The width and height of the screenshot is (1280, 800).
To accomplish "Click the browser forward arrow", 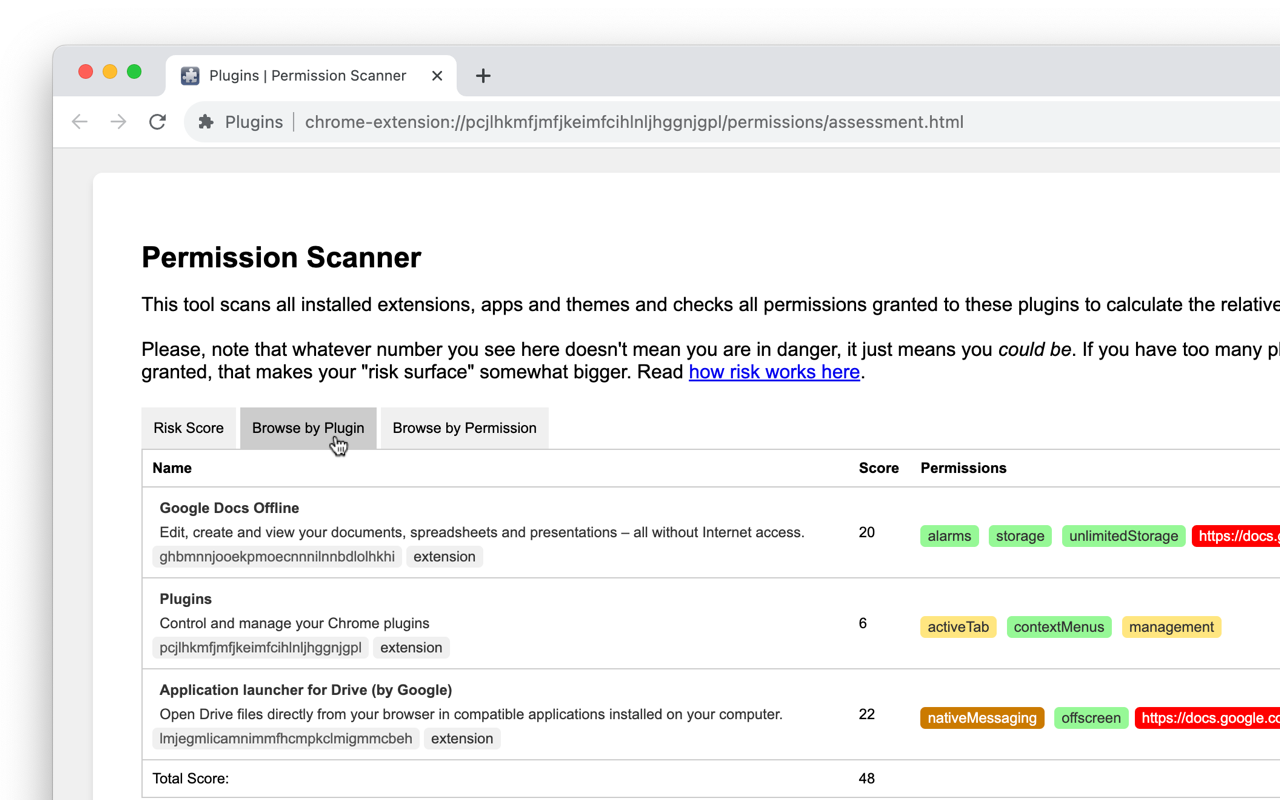I will pos(118,122).
